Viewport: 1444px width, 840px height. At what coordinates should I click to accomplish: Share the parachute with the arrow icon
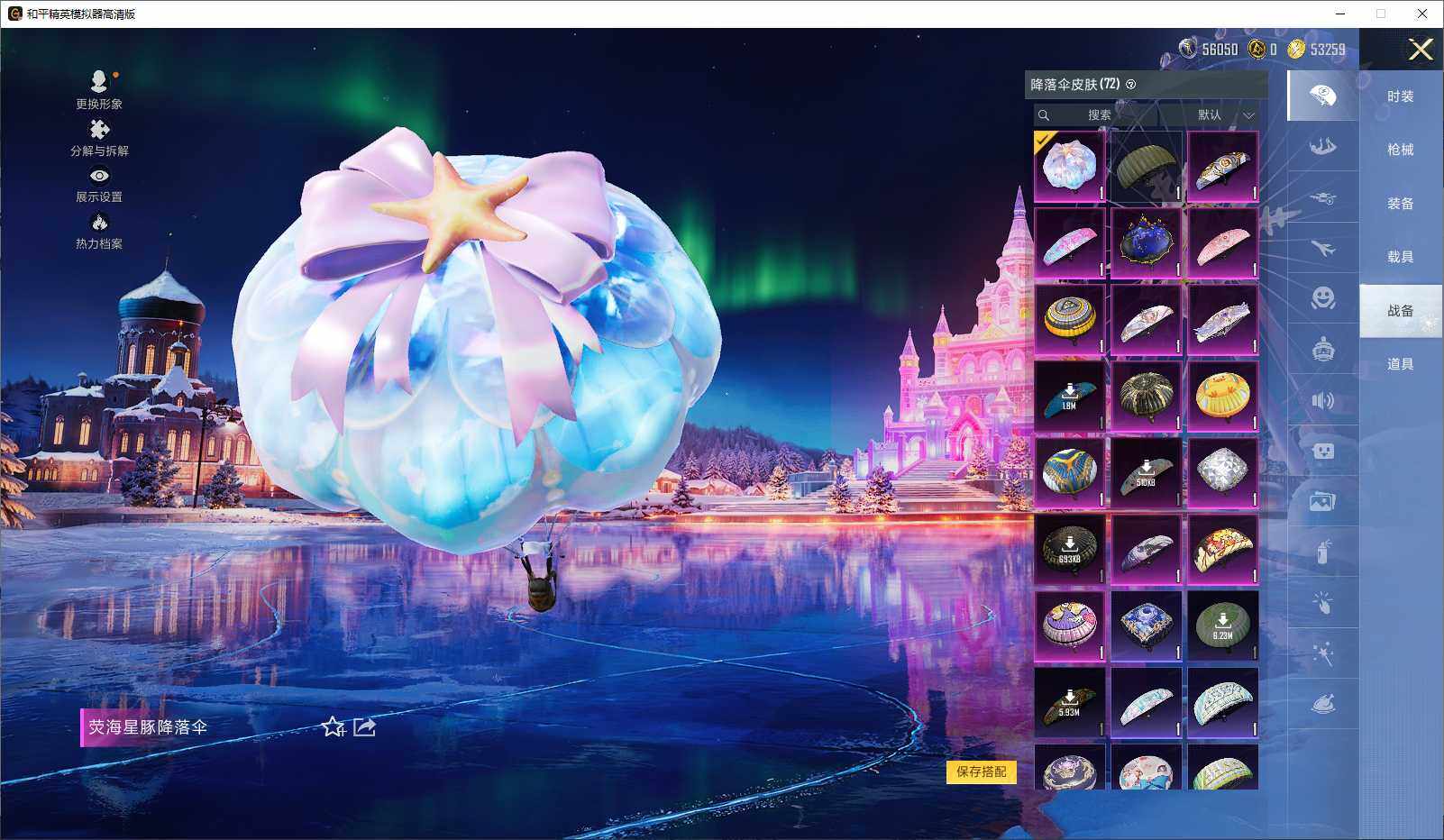[364, 726]
